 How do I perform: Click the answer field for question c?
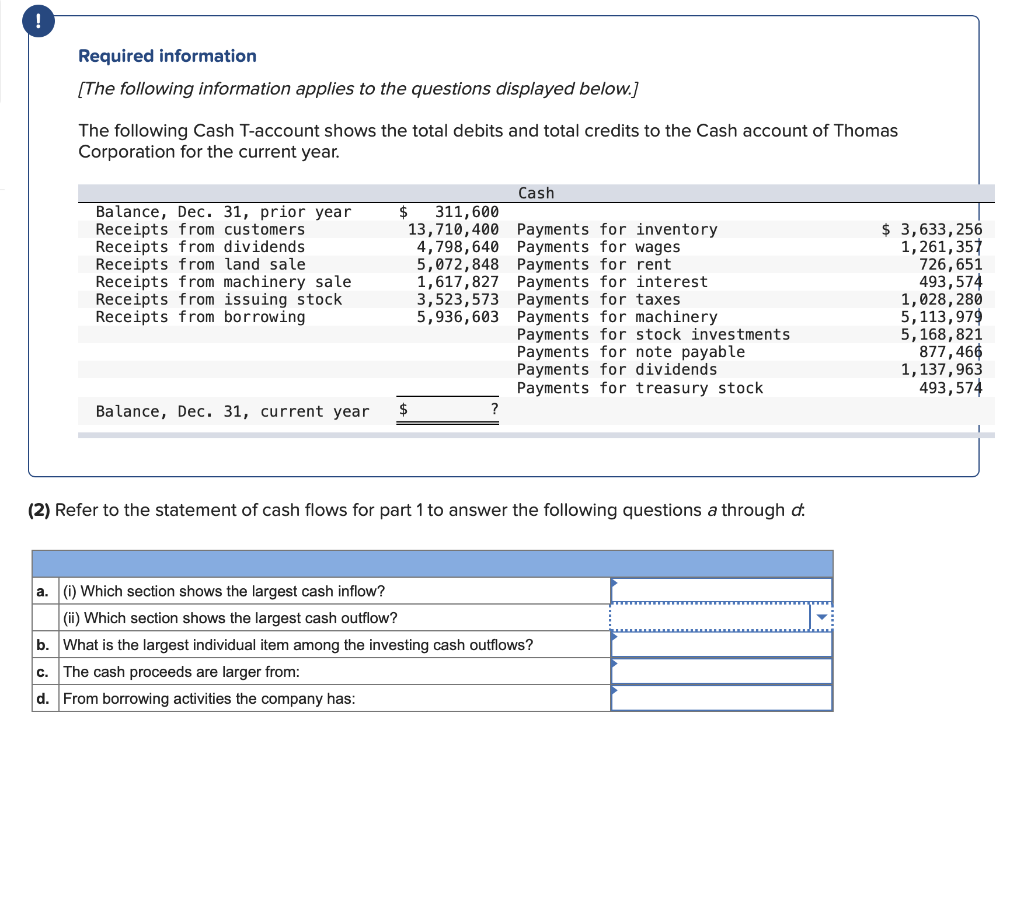point(723,671)
